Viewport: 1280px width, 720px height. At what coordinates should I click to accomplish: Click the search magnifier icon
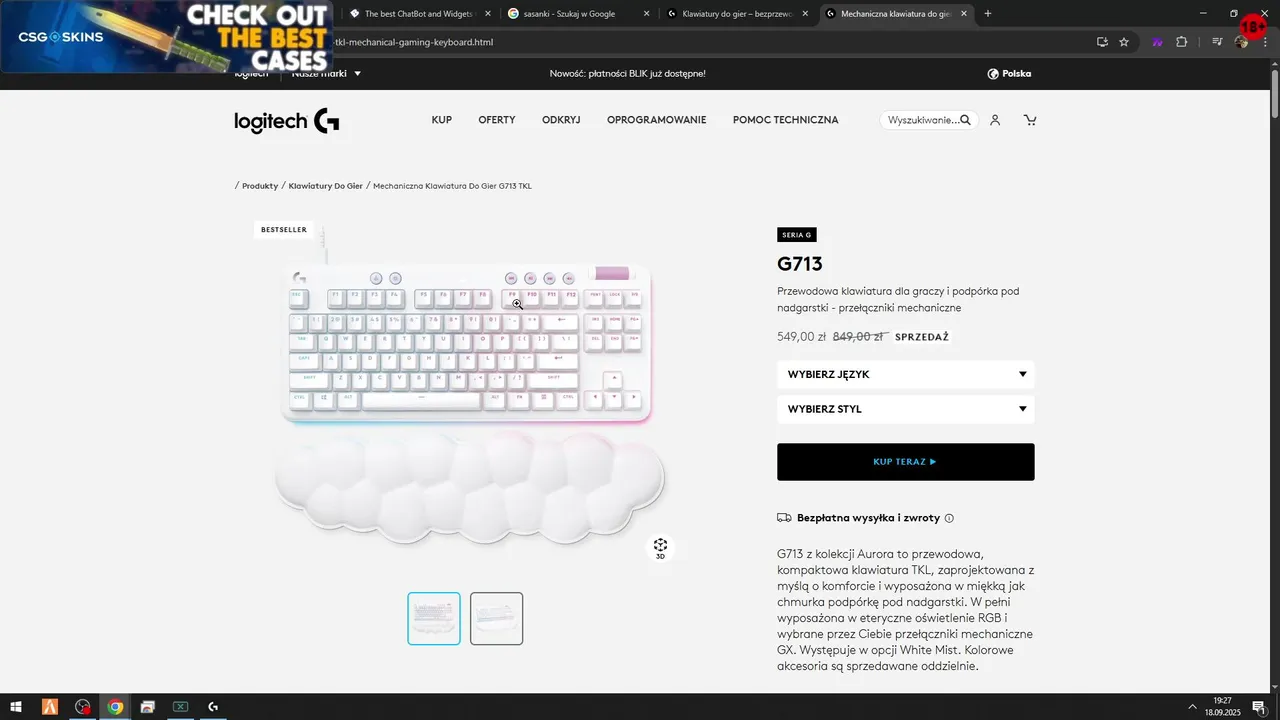point(965,120)
